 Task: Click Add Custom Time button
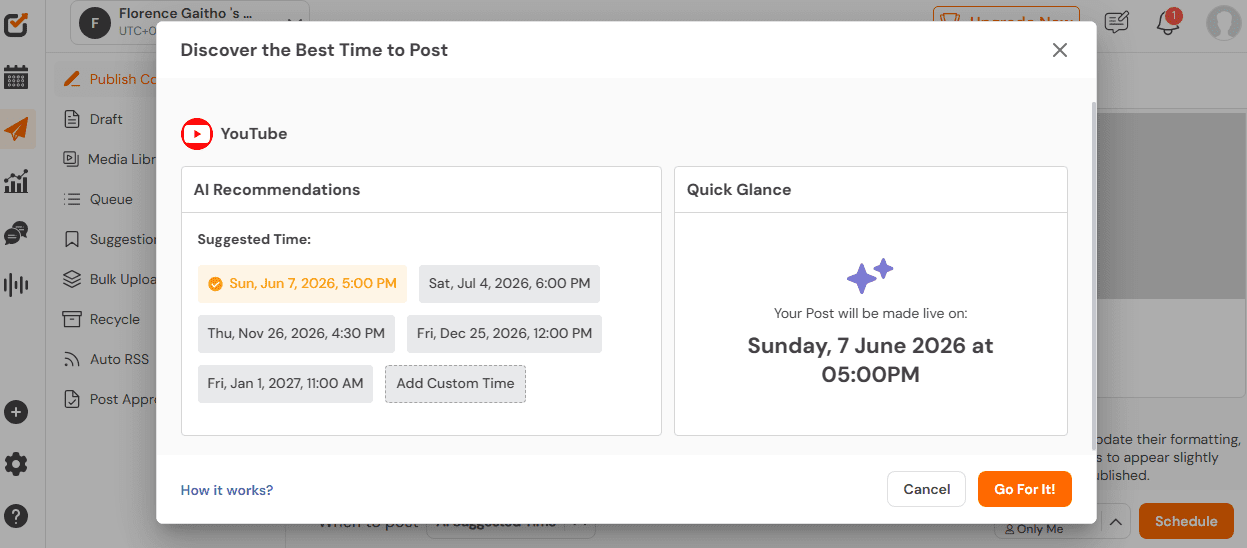click(455, 384)
